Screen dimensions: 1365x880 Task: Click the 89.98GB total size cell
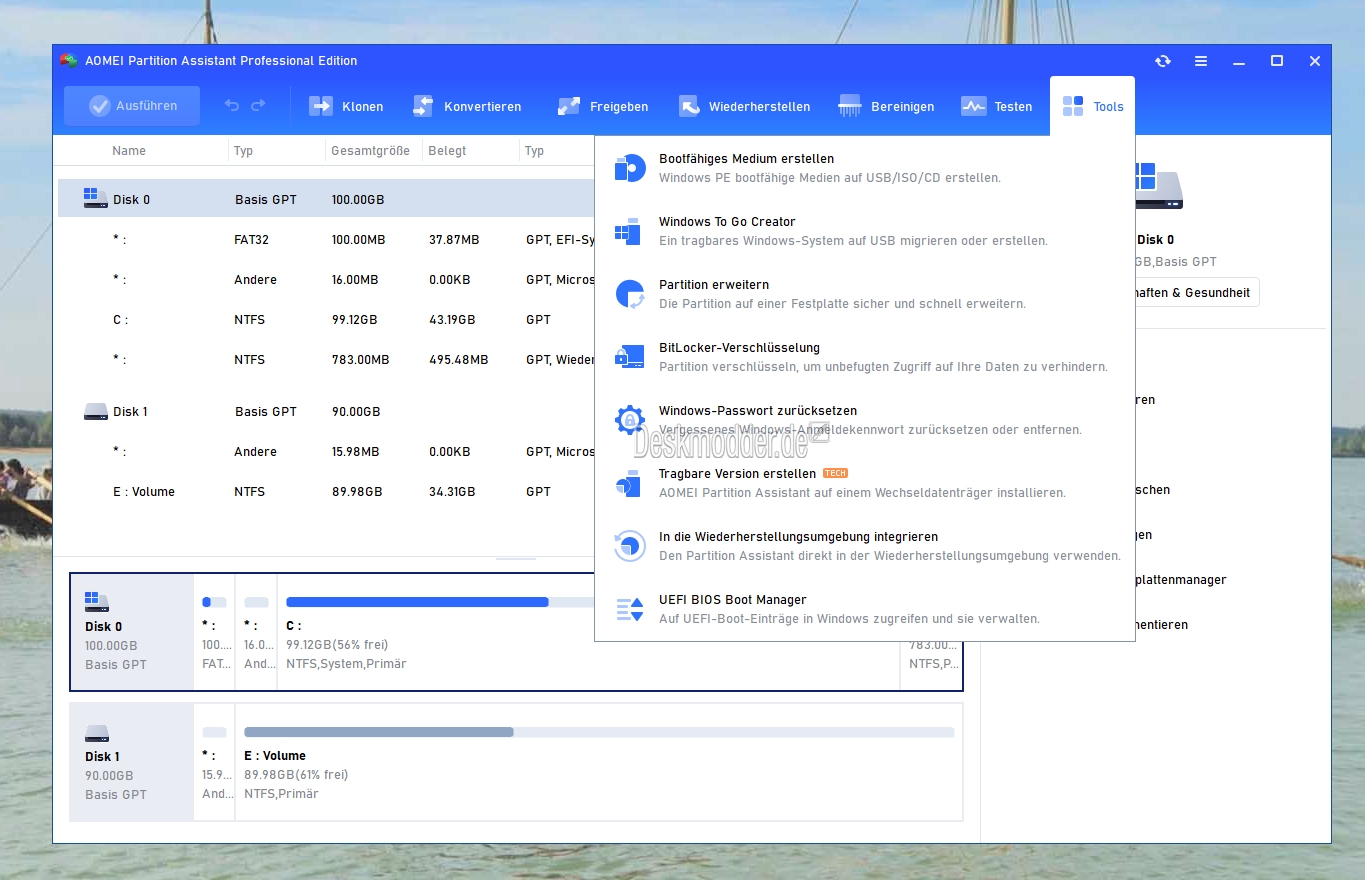click(x=357, y=492)
